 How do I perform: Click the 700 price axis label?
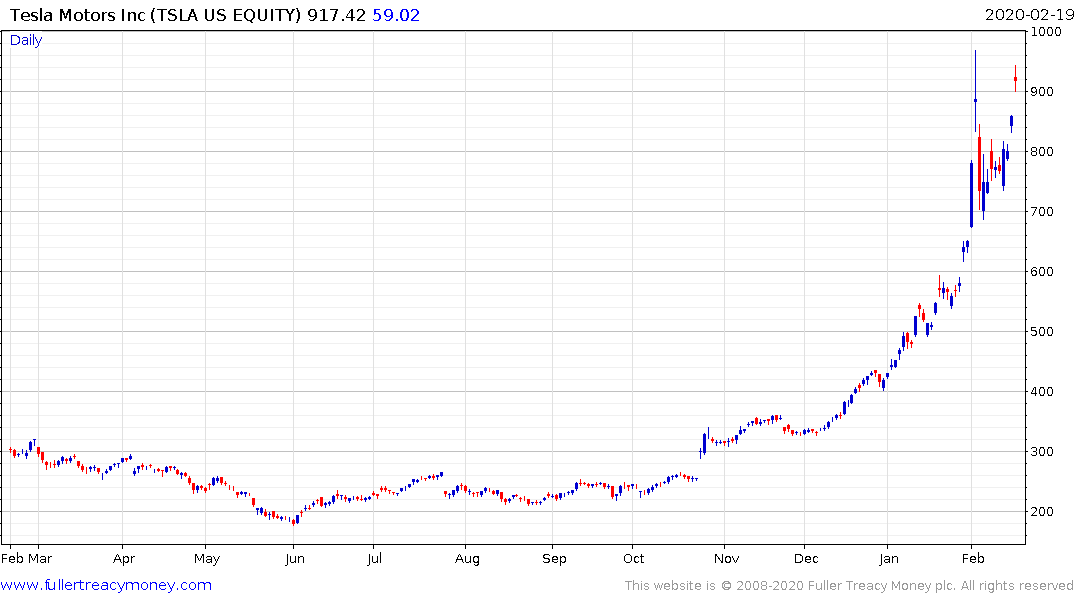pos(1042,212)
